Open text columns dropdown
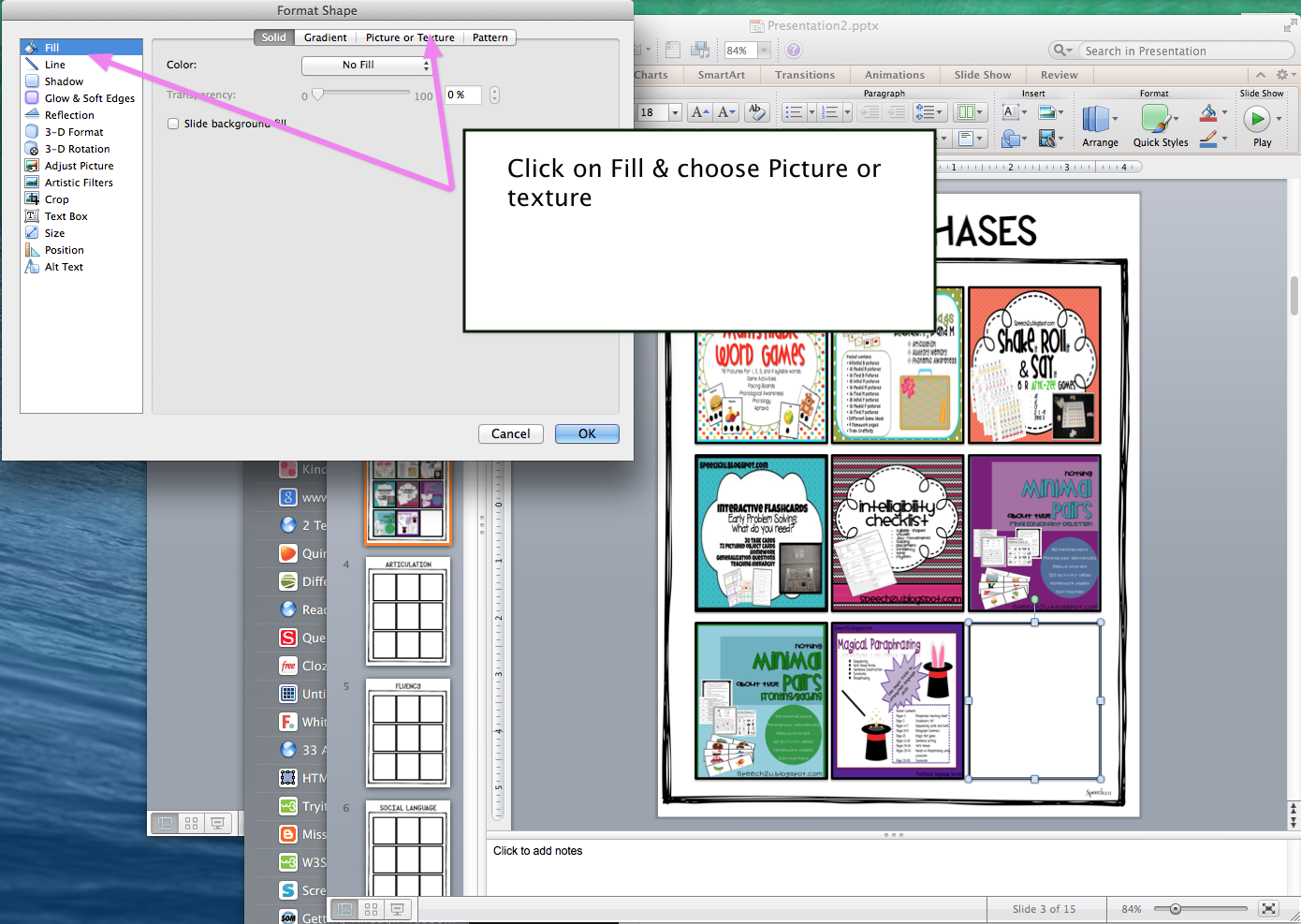This screenshot has width=1301, height=924. click(971, 112)
